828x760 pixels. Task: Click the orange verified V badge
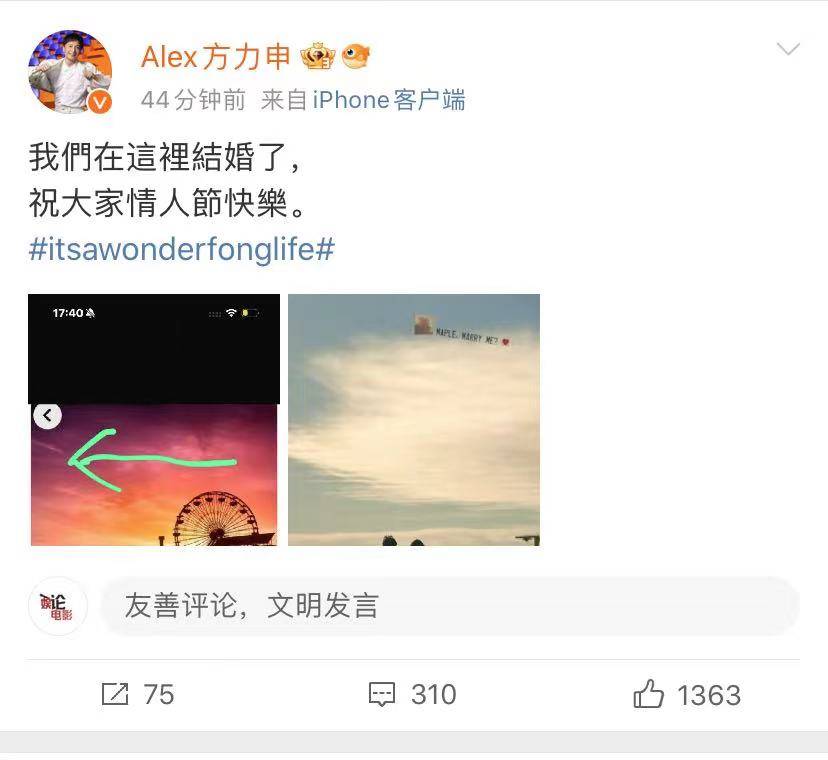click(100, 102)
